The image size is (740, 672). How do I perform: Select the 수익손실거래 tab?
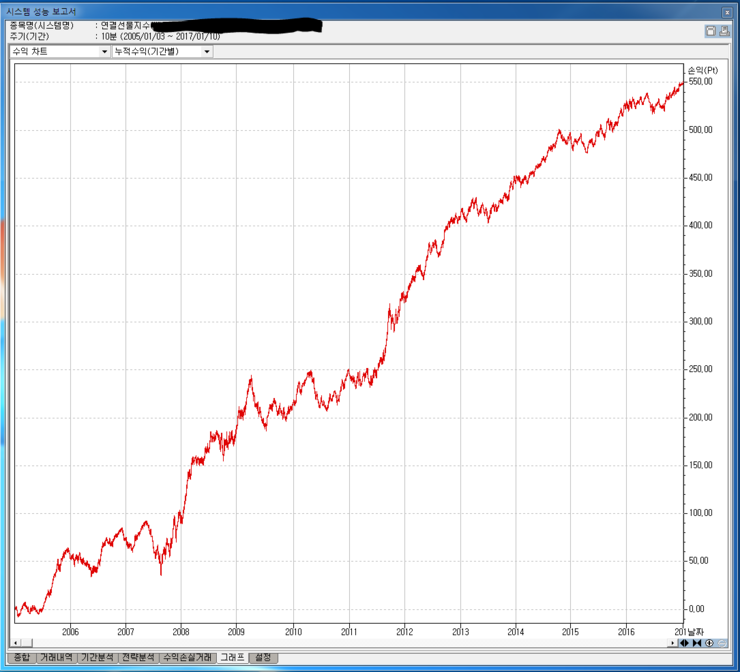(x=188, y=657)
